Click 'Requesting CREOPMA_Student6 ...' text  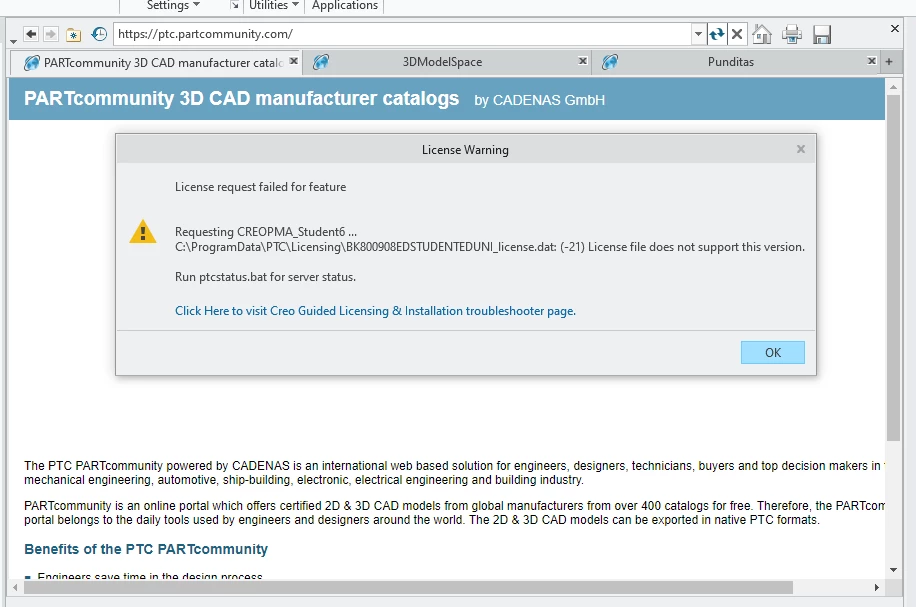tap(266, 232)
